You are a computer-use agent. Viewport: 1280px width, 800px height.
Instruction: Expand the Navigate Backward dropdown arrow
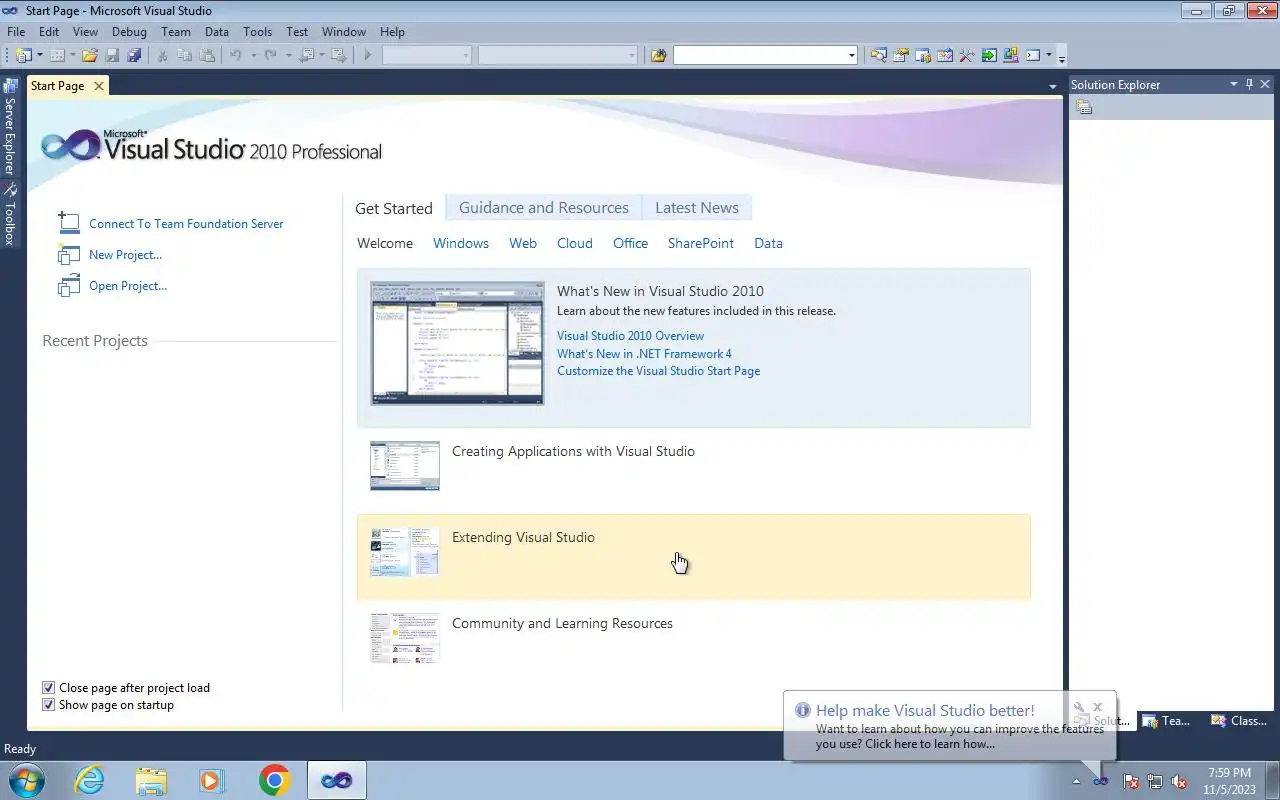coord(322,55)
